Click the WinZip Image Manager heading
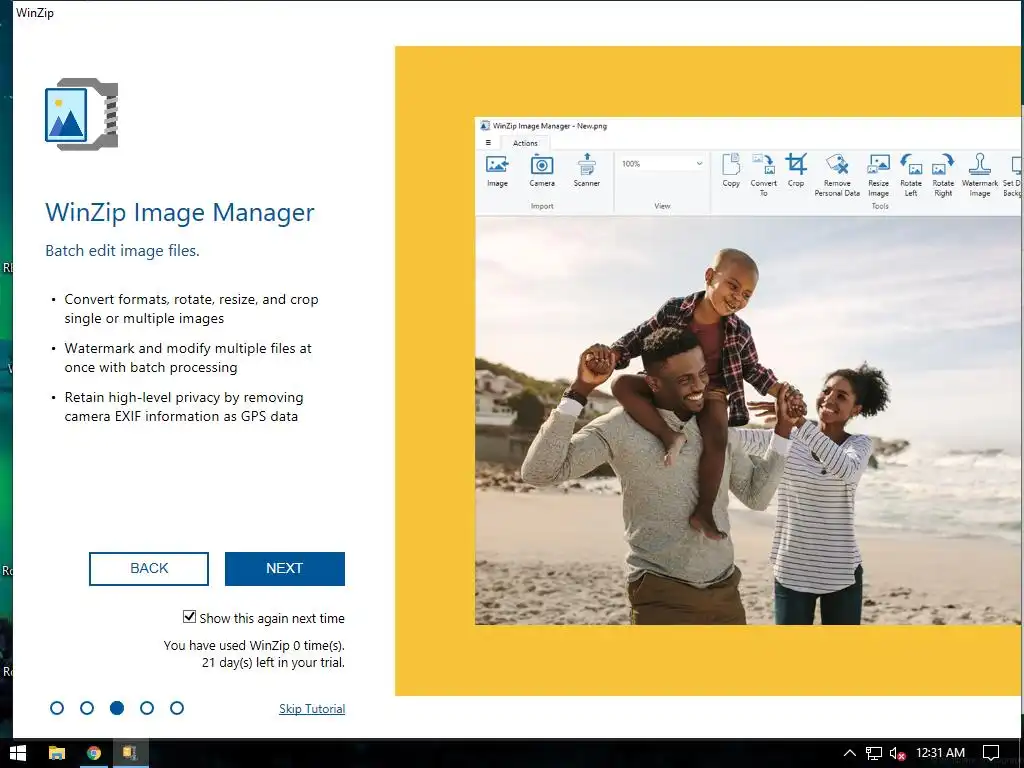The height and width of the screenshot is (768, 1024). point(180,213)
